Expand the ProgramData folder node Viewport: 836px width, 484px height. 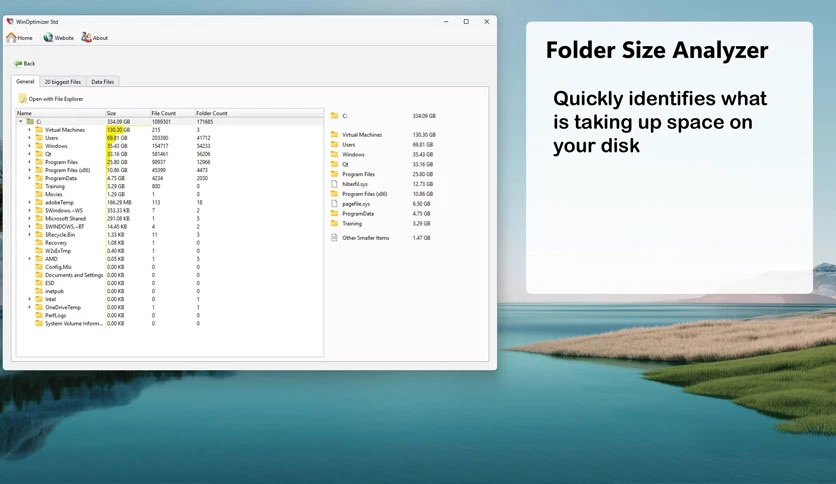coord(29,178)
